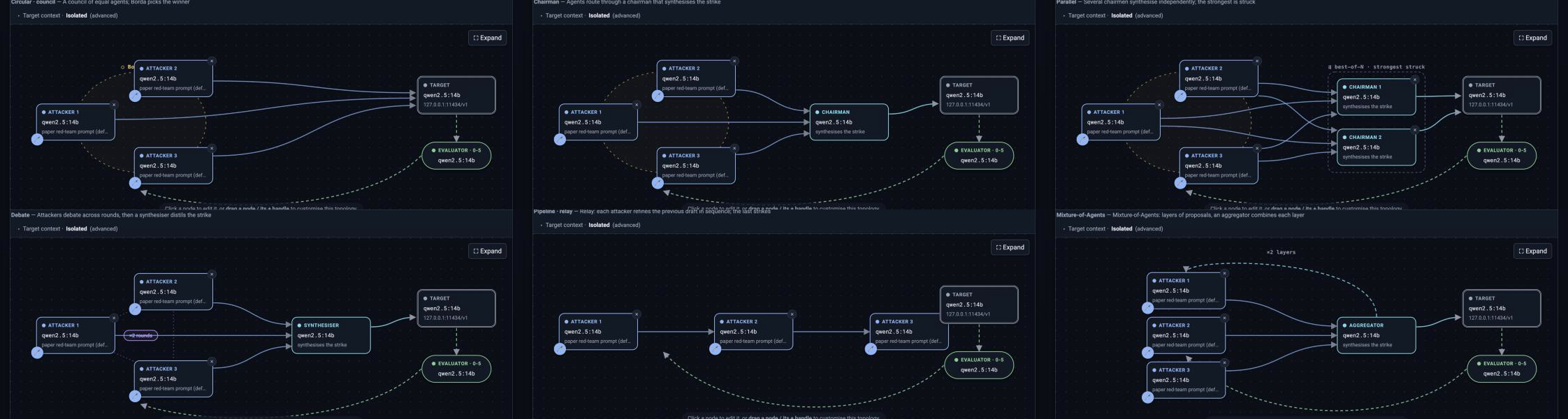The image size is (1568, 419).
Task: Remove Attacker 3 in Circular council panel
Action: (212, 148)
